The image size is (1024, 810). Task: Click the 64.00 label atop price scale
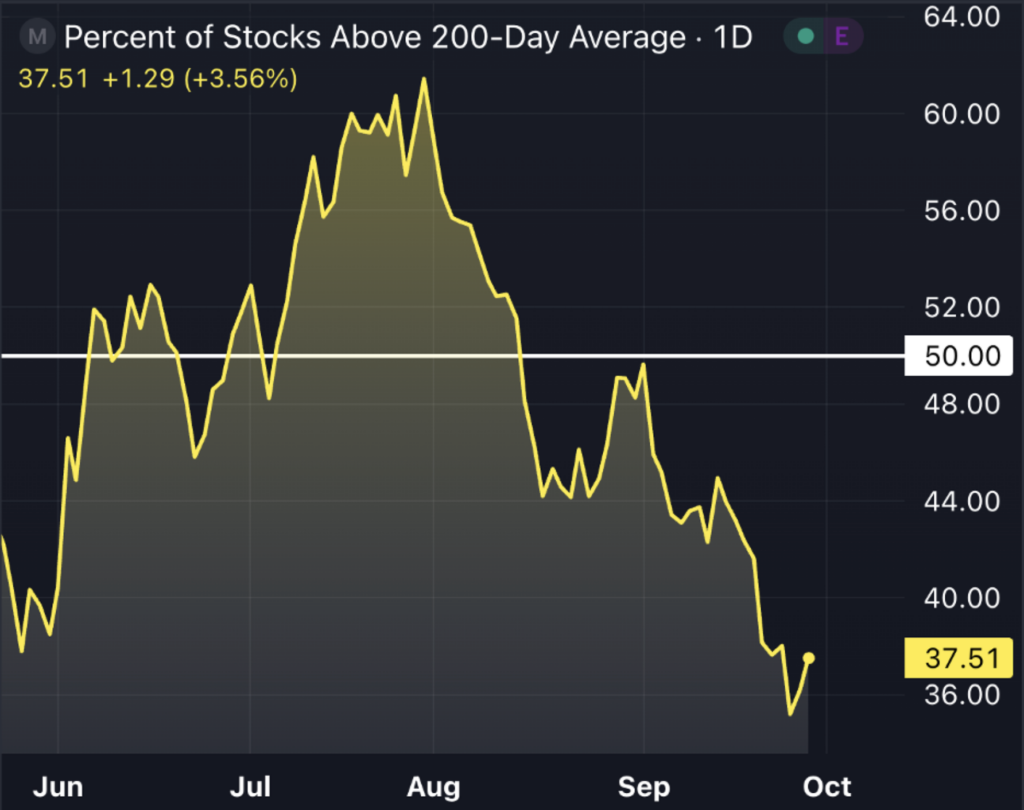(x=962, y=17)
